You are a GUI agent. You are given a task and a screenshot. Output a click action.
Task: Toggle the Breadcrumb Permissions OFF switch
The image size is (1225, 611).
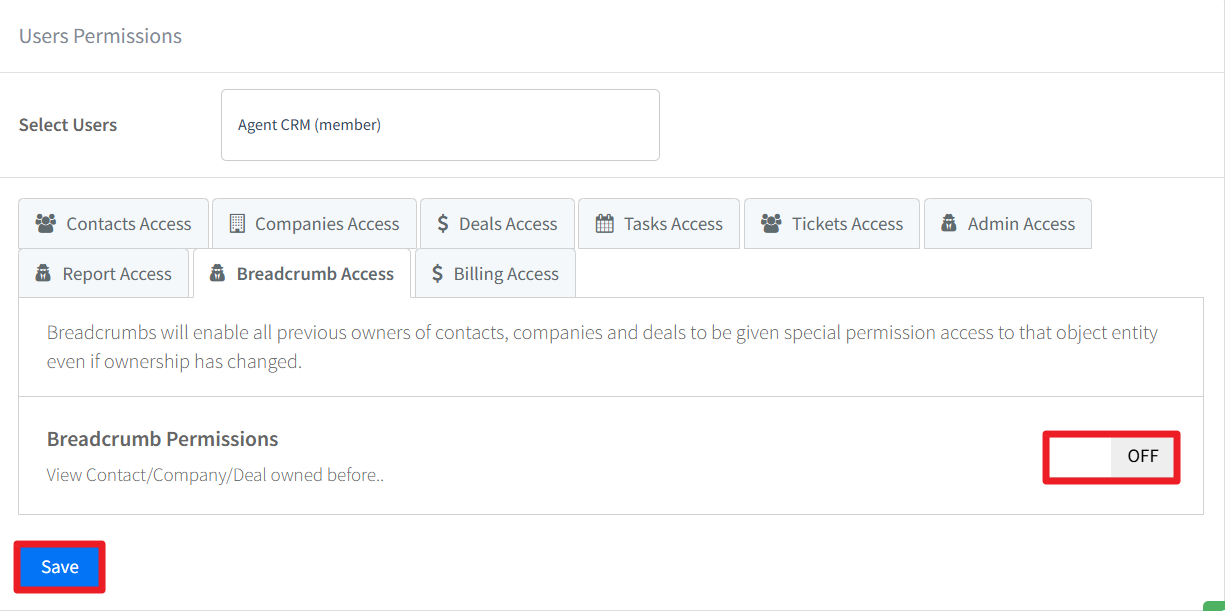1111,457
